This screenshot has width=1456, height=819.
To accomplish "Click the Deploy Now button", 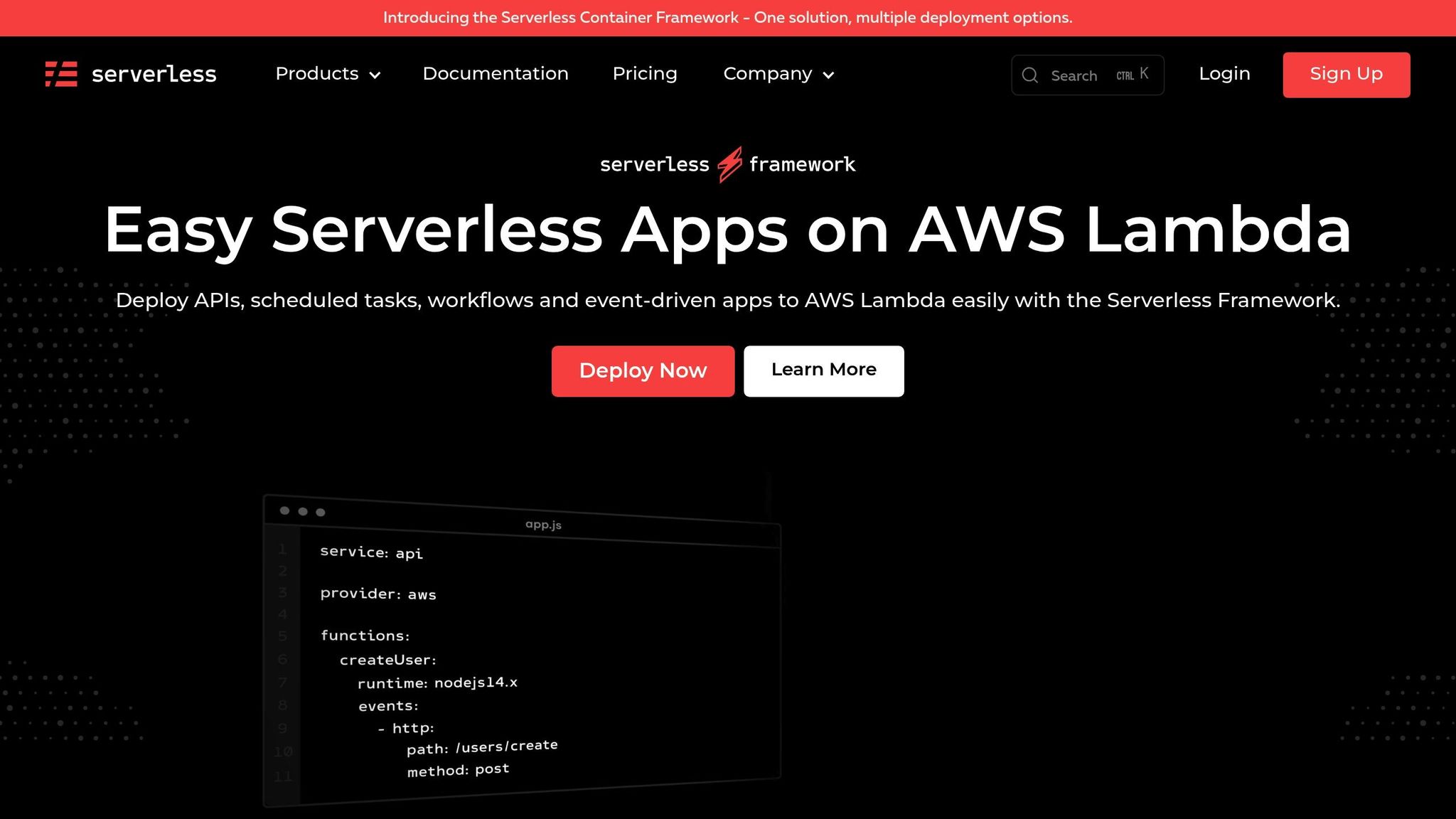I will [x=643, y=370].
